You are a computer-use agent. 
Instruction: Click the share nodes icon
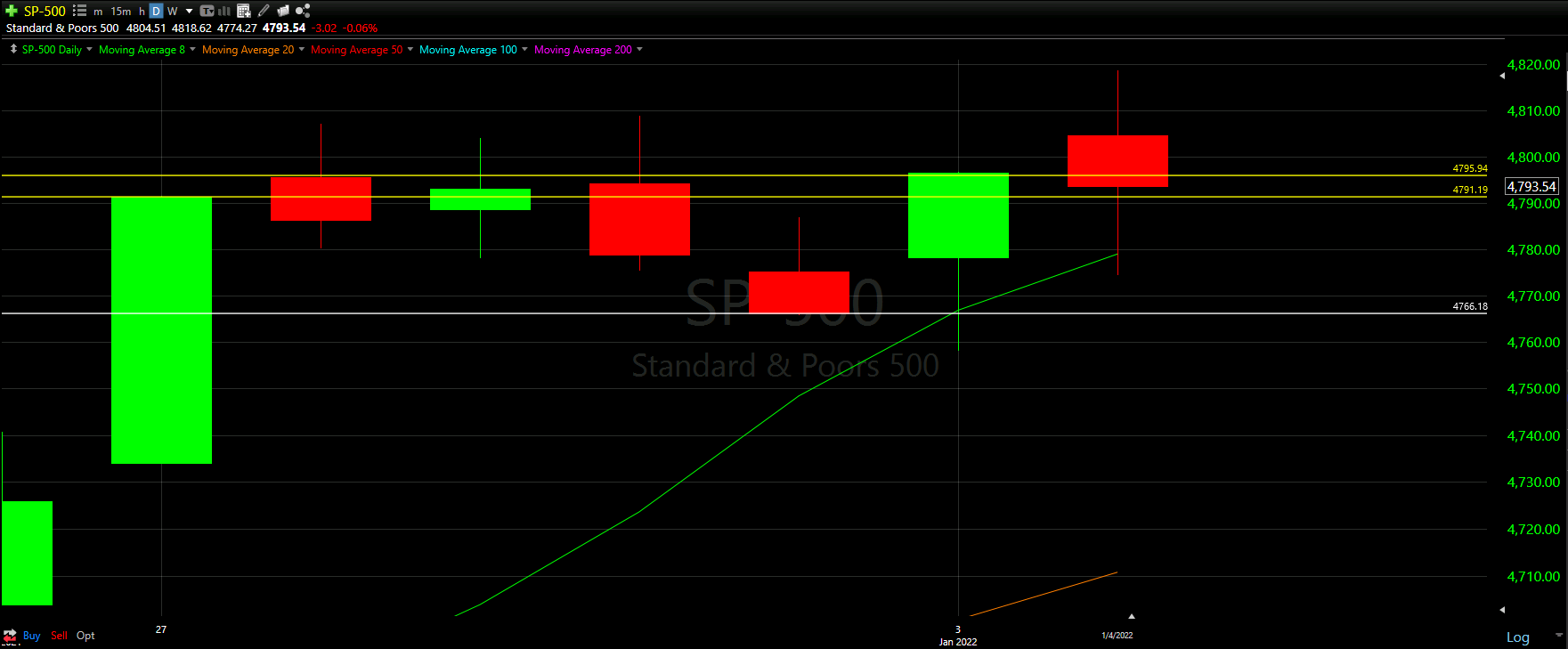pyautogui.click(x=303, y=11)
